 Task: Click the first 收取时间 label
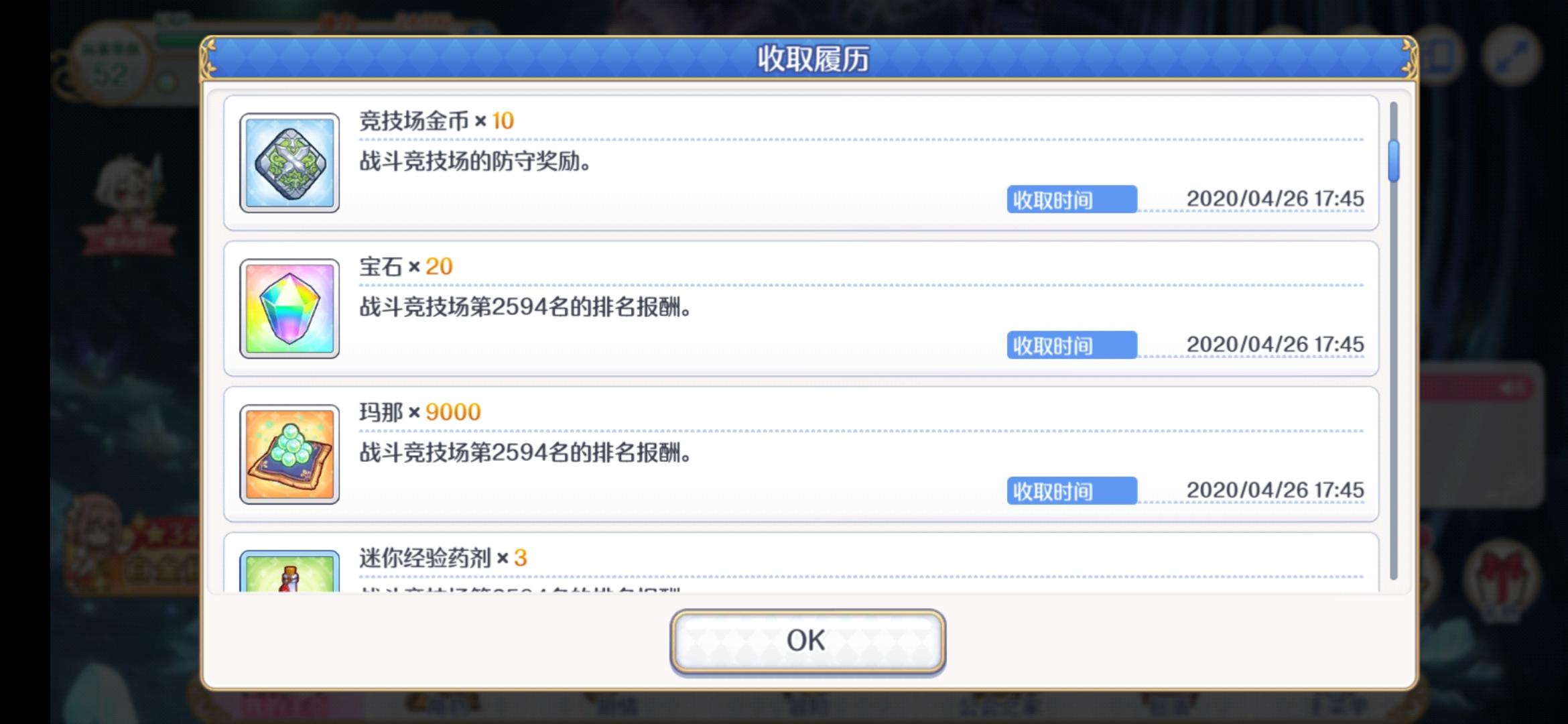[1071, 200]
